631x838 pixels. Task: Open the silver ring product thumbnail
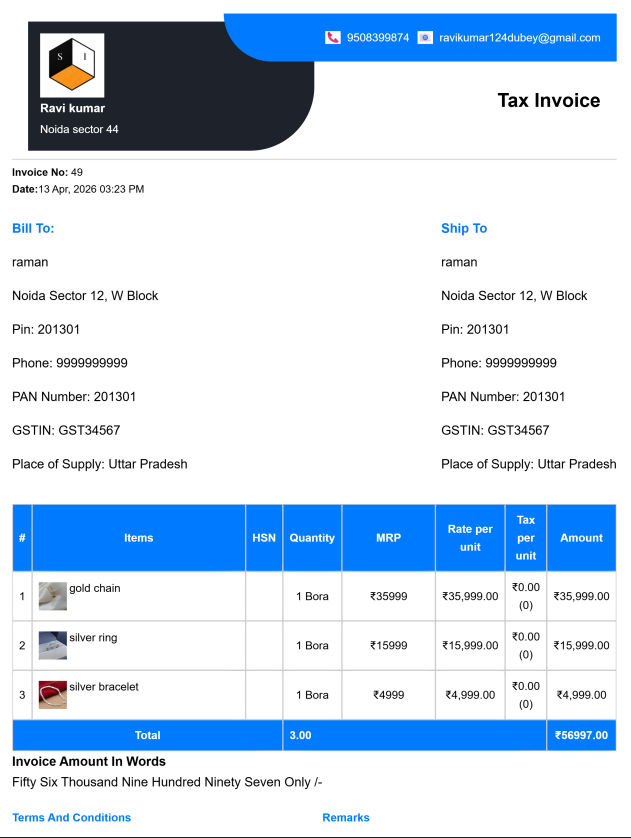(53, 645)
